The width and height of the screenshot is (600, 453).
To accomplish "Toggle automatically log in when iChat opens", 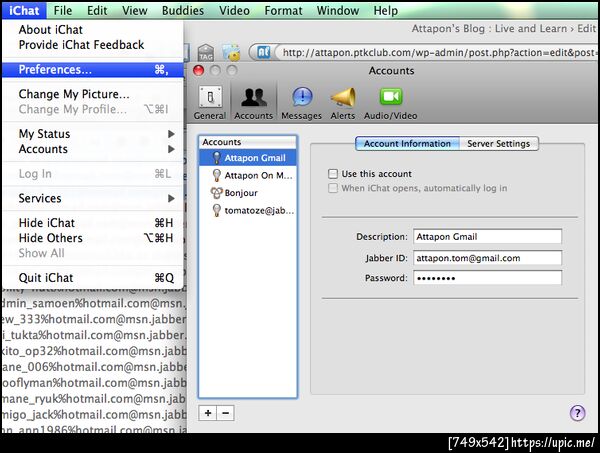I will 333,188.
